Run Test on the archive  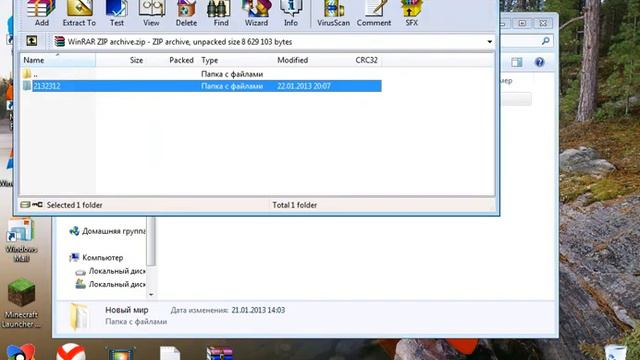pos(116,14)
